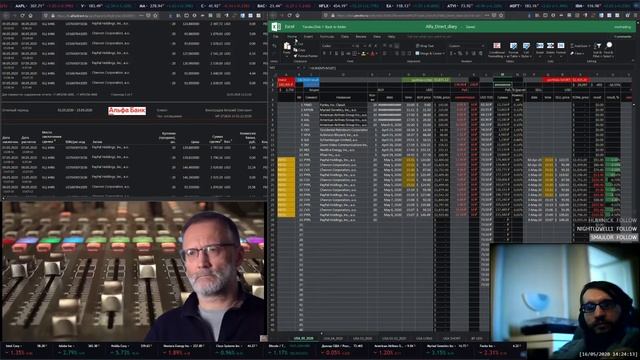Click the Copy command in the Clipboard group
This screenshot has height=360, width=640.
tap(299, 50)
